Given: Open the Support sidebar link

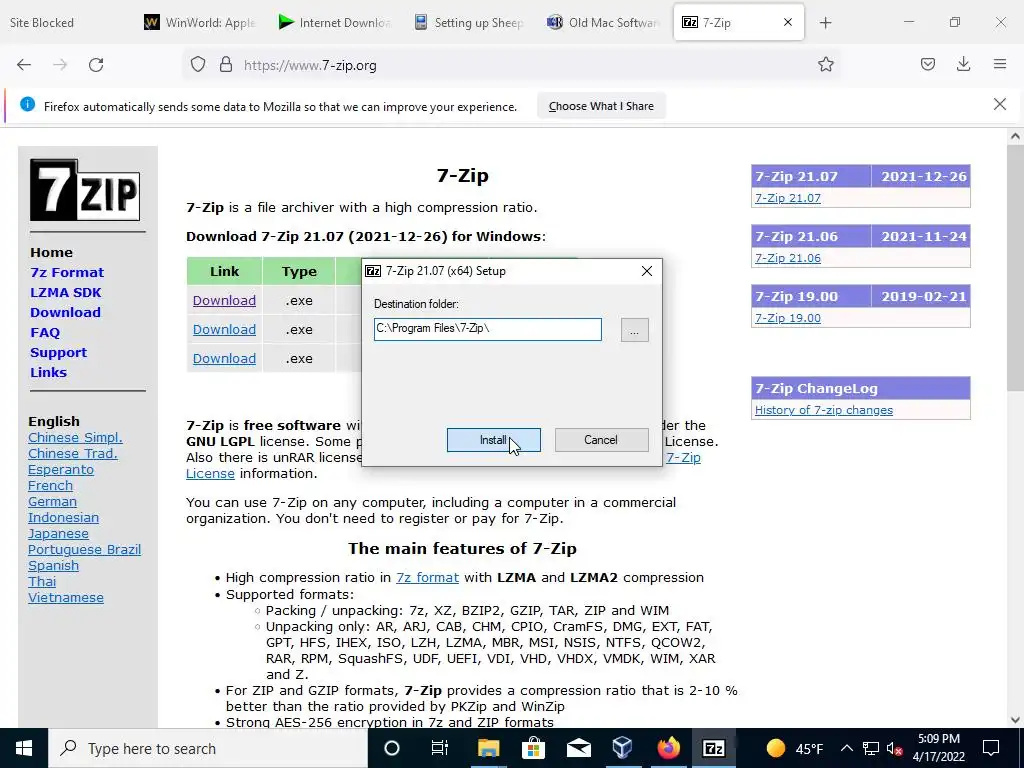Looking at the screenshot, I should 58,353.
